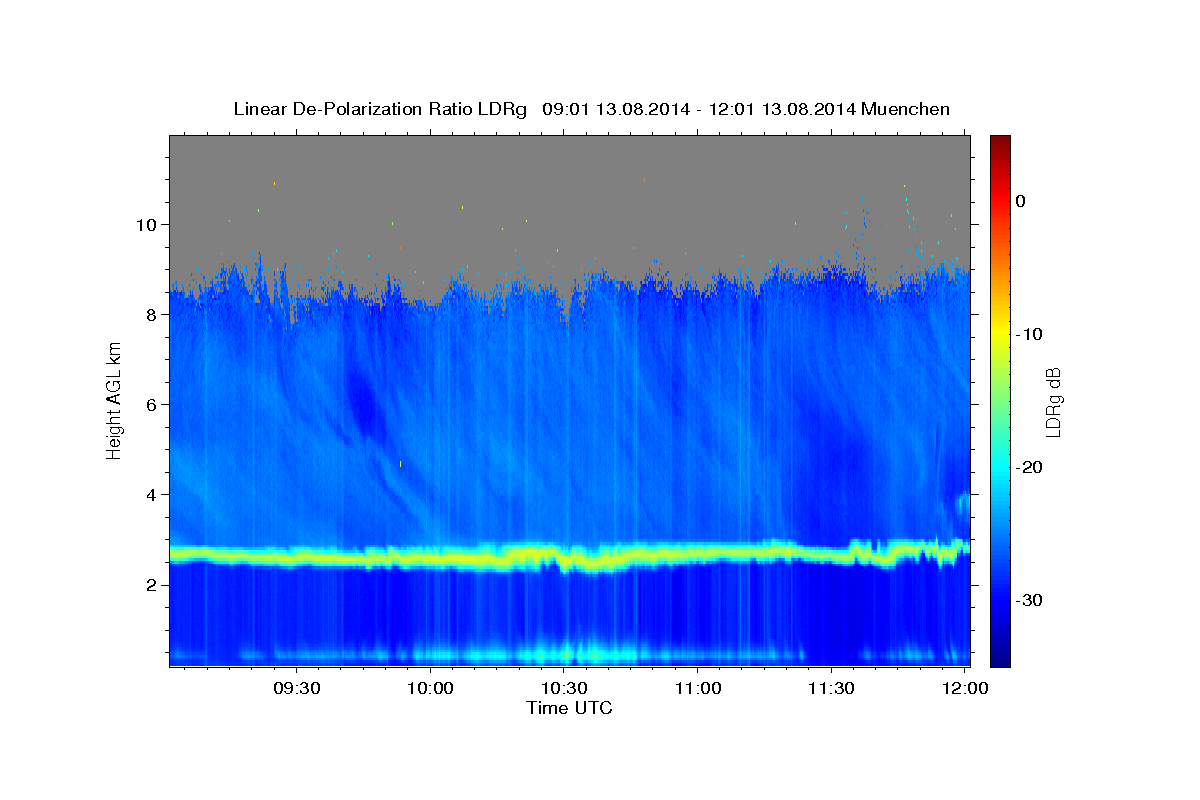Click the height tick label 8
The image size is (1200, 800).
click(153, 314)
